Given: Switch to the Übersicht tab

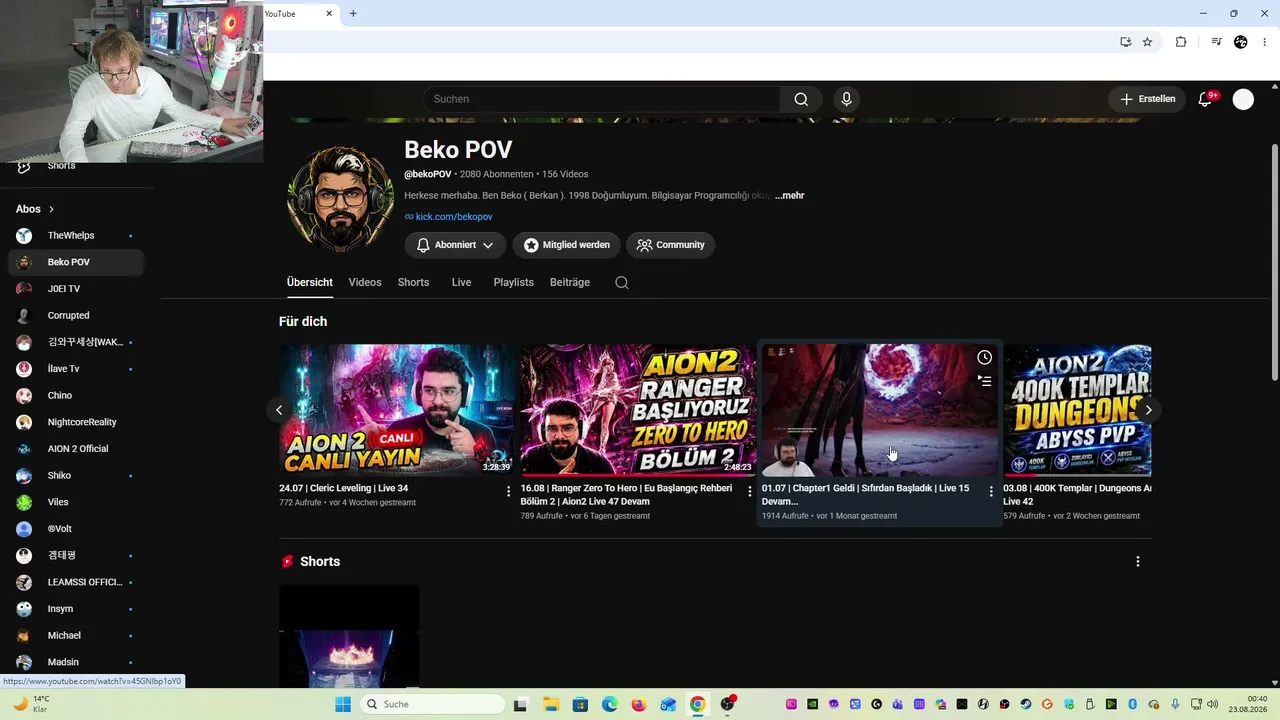Looking at the screenshot, I should [310, 283].
